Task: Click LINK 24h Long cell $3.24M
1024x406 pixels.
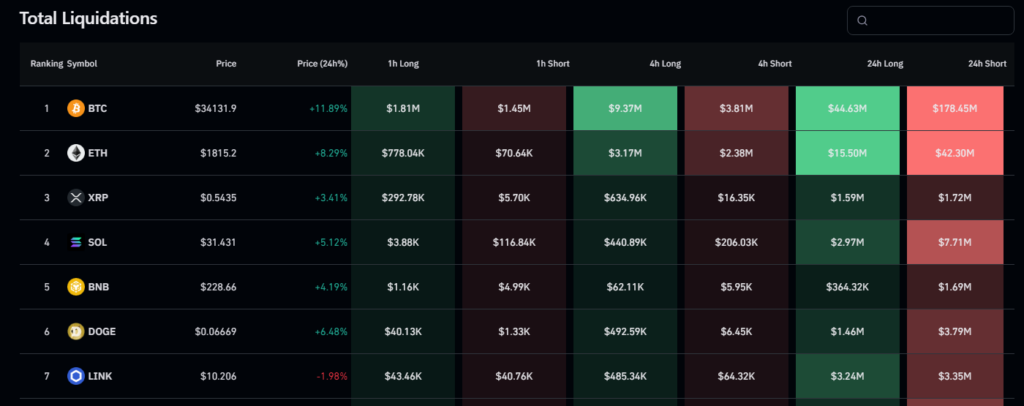Action: click(x=848, y=376)
